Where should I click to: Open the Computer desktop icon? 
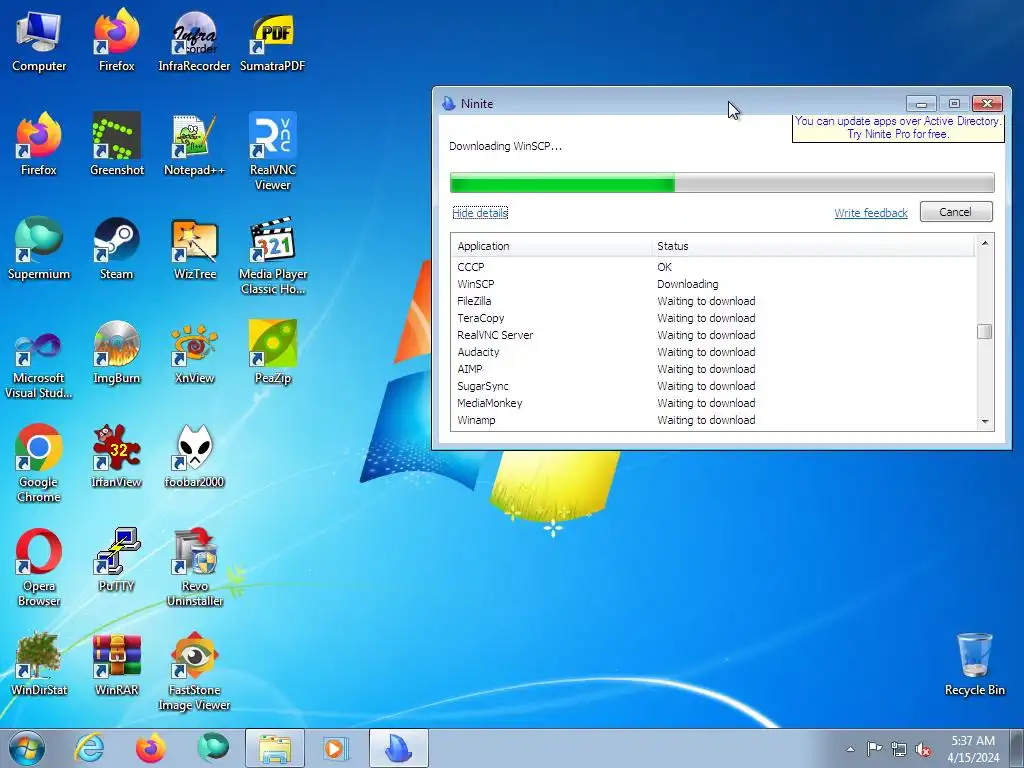pyautogui.click(x=39, y=42)
